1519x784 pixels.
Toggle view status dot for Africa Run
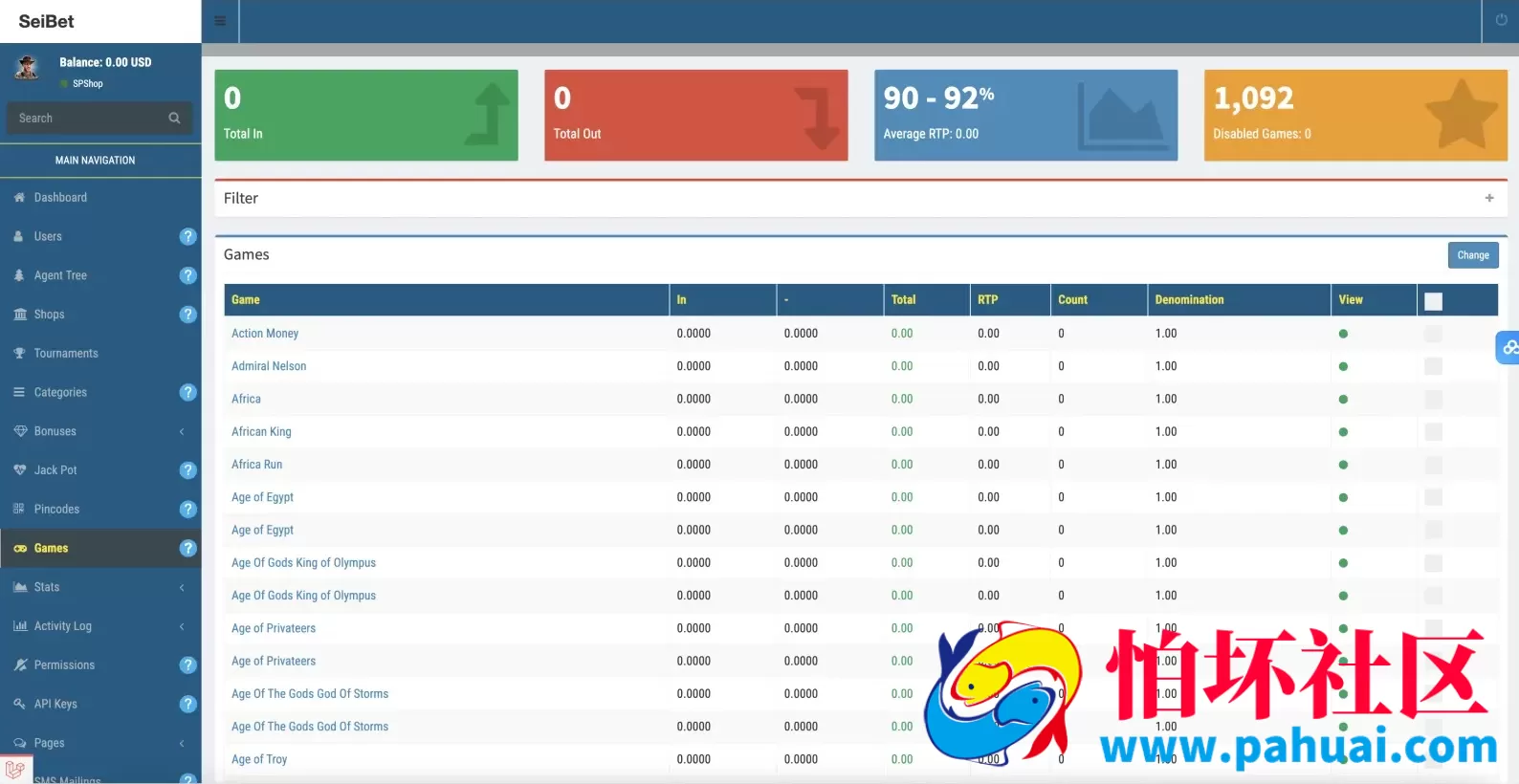(x=1343, y=465)
